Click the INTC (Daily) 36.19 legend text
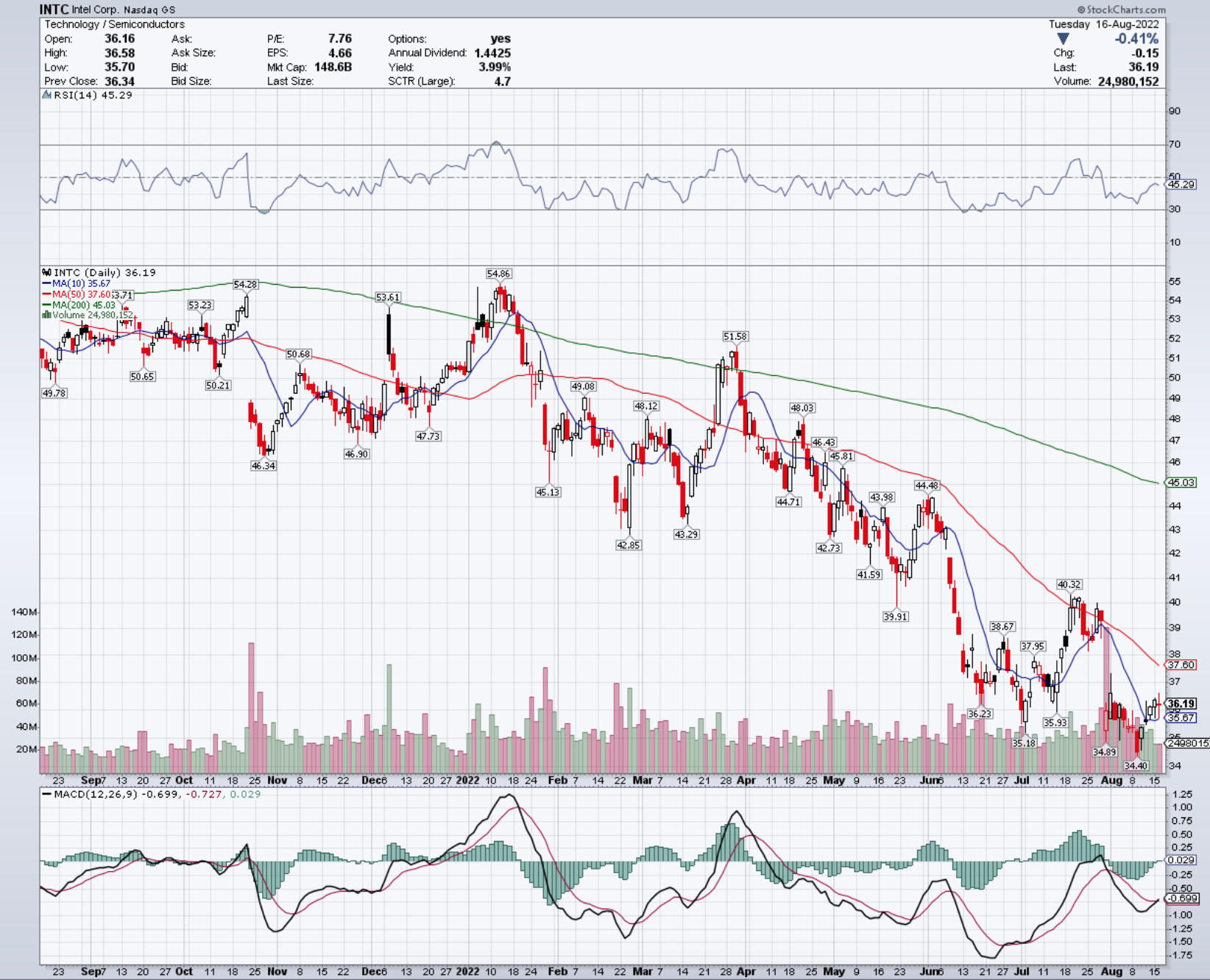This screenshot has height=980, width=1210. click(105, 272)
